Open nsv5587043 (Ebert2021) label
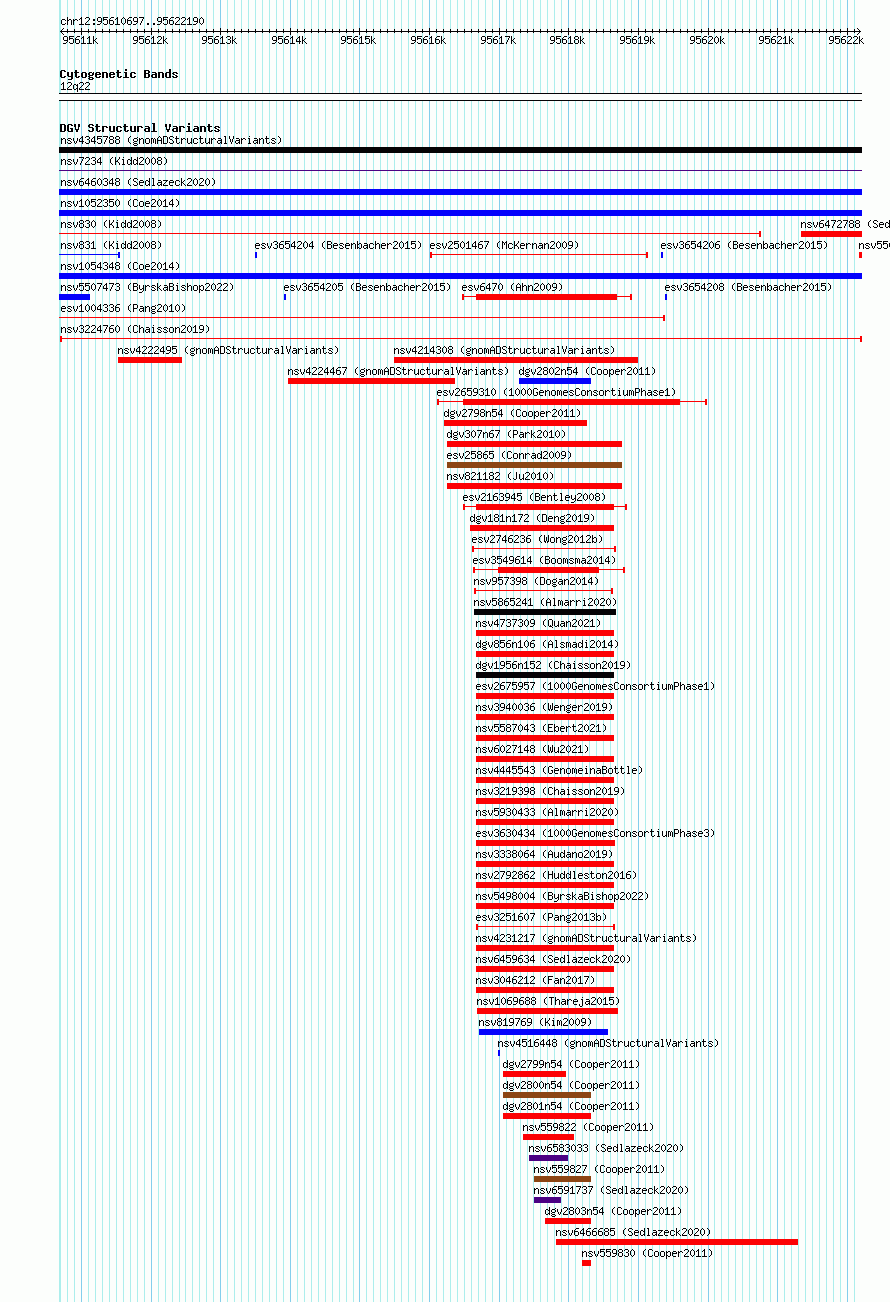 (542, 728)
